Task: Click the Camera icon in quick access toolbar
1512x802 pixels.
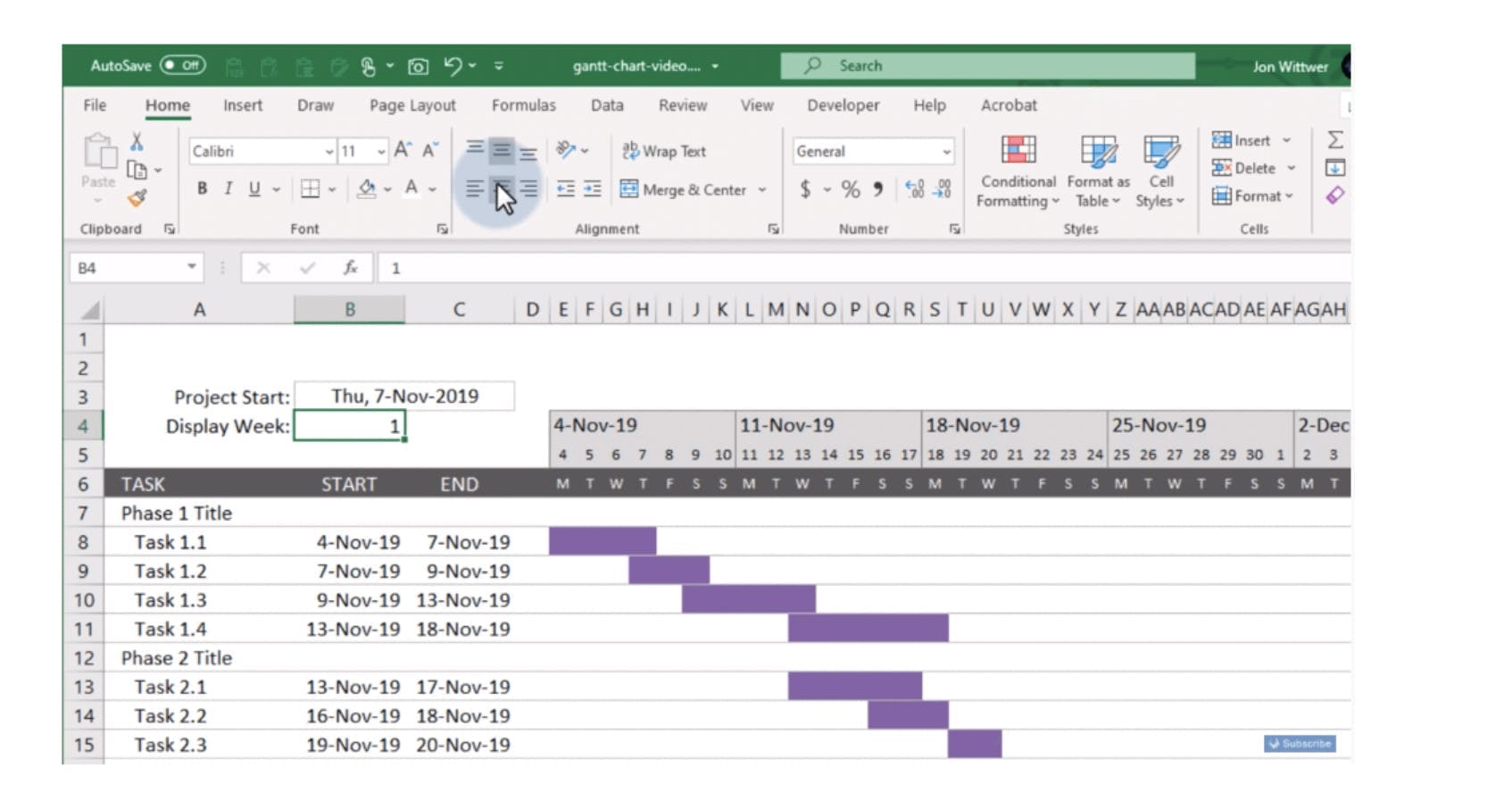Action: click(418, 66)
